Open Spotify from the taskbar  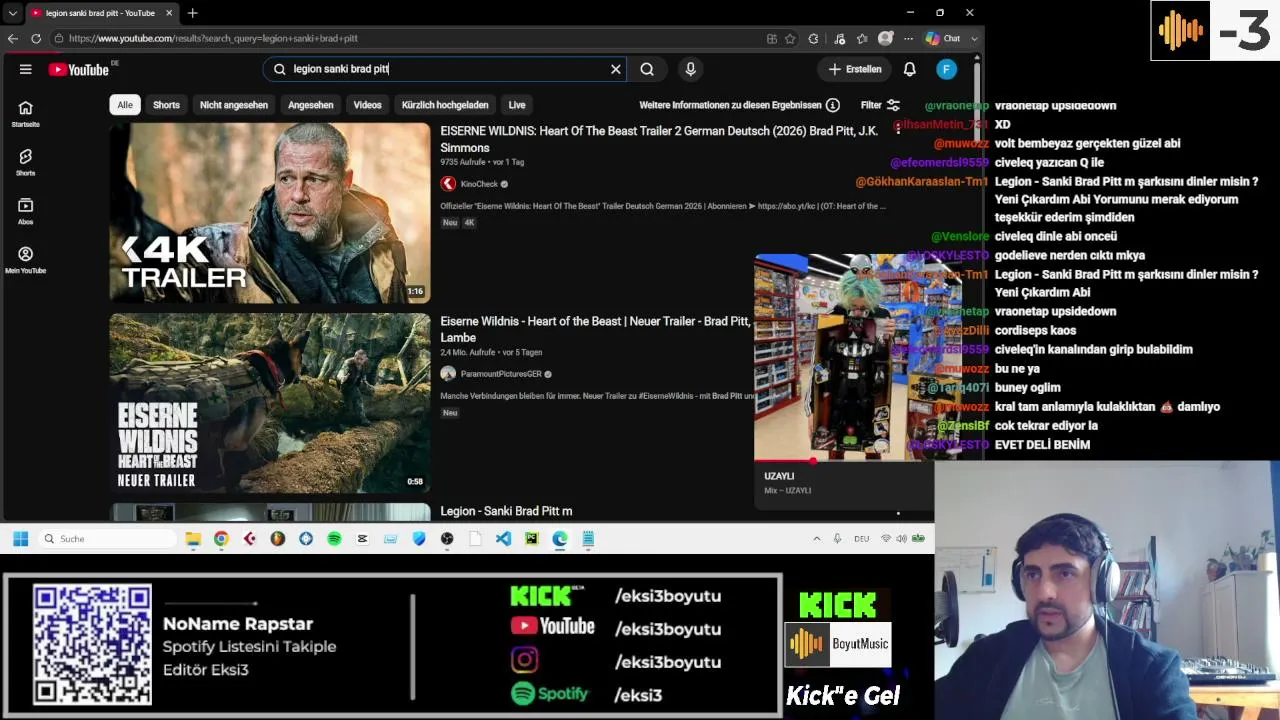(x=334, y=539)
